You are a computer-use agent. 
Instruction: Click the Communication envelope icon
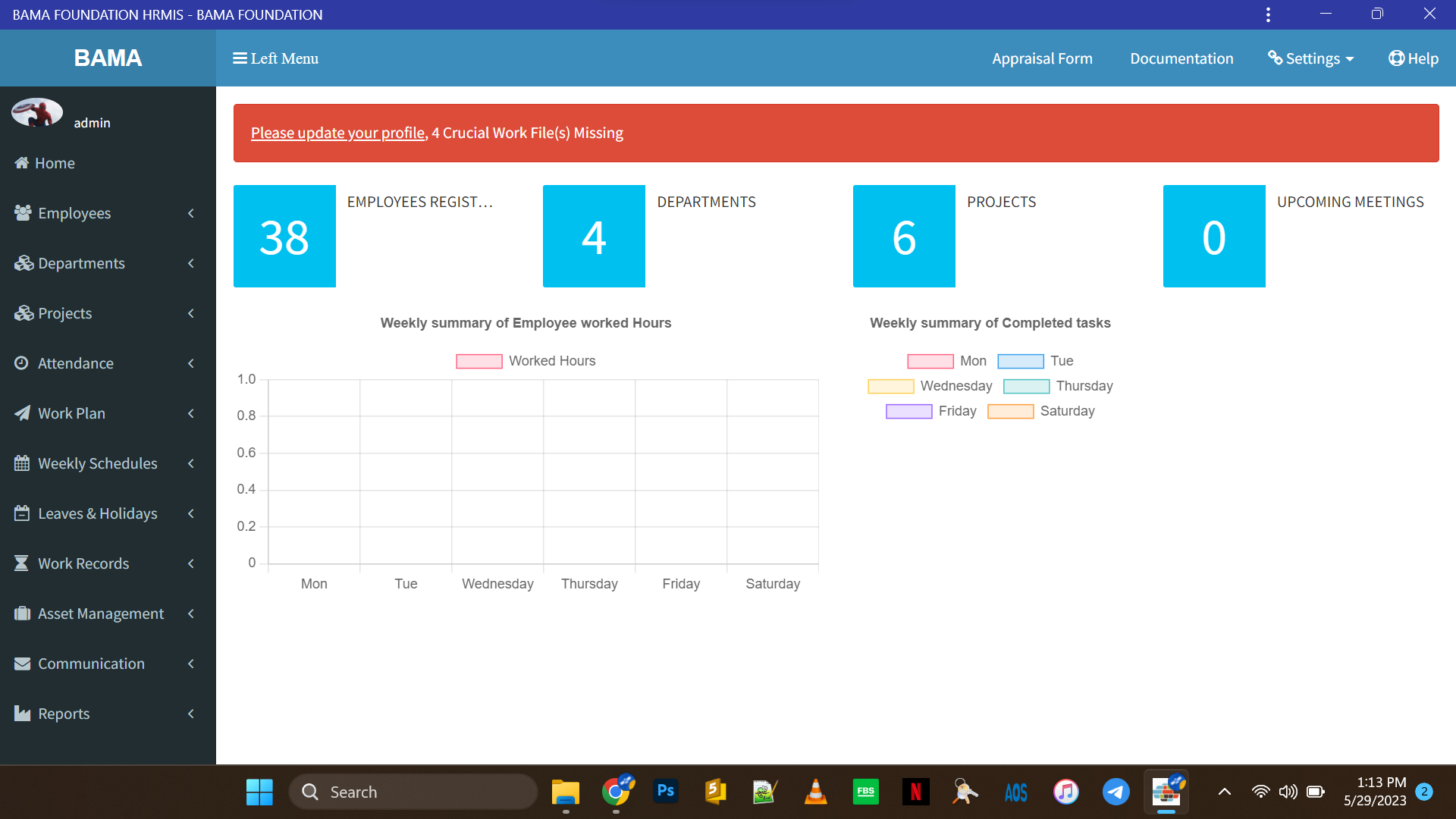click(x=22, y=664)
